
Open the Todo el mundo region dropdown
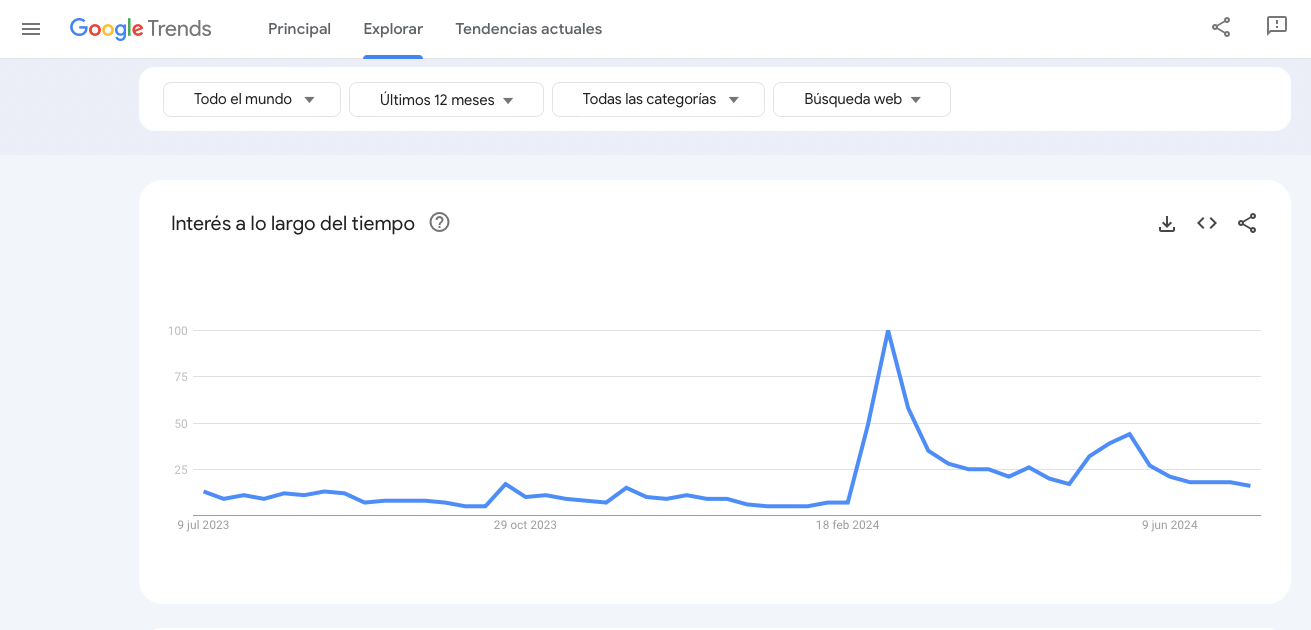[x=252, y=100]
